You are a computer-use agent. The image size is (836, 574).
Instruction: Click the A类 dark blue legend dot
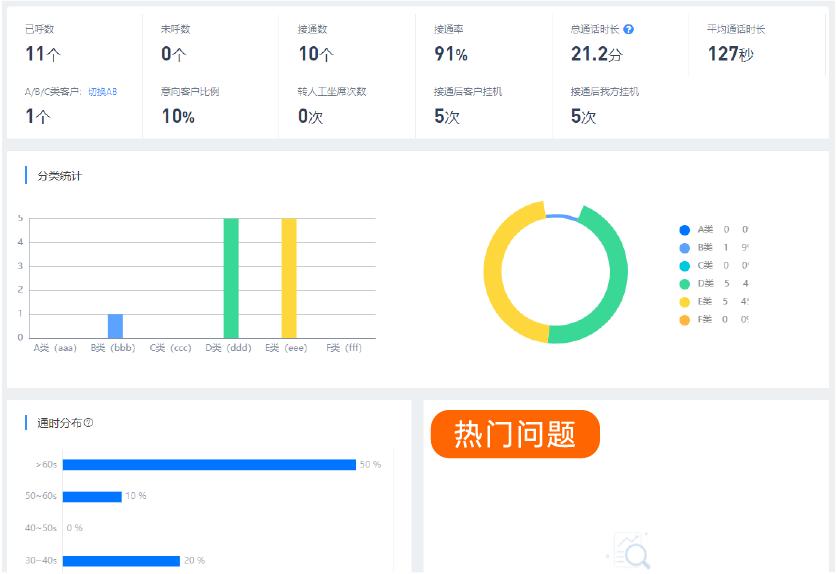(685, 230)
